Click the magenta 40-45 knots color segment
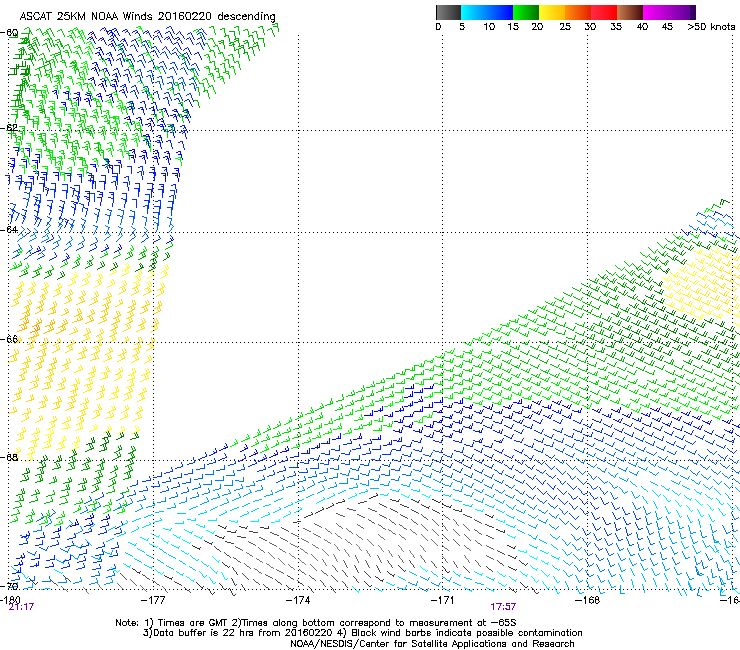Image resolution: width=740 pixels, height=650 pixels. click(656, 12)
